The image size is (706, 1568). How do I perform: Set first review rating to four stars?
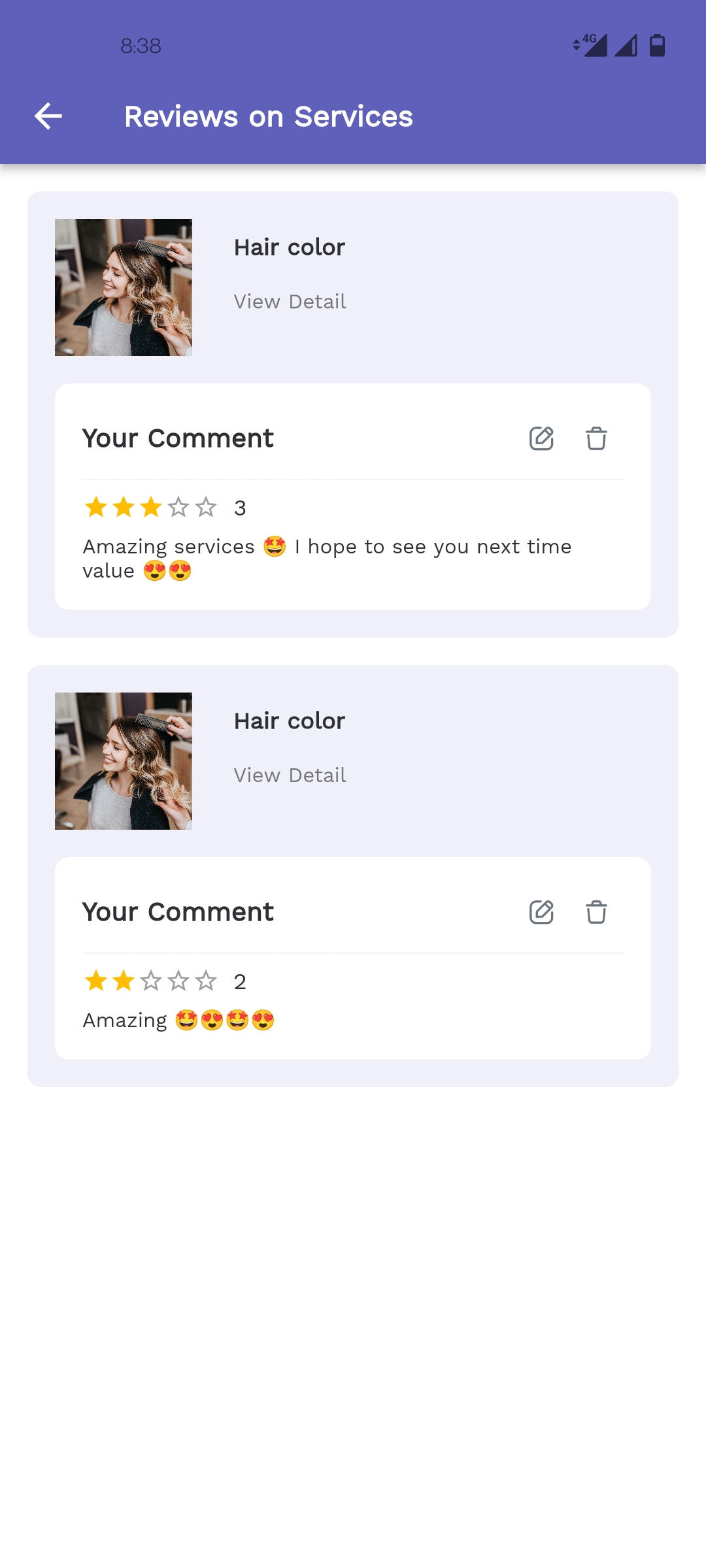pyautogui.click(x=178, y=507)
